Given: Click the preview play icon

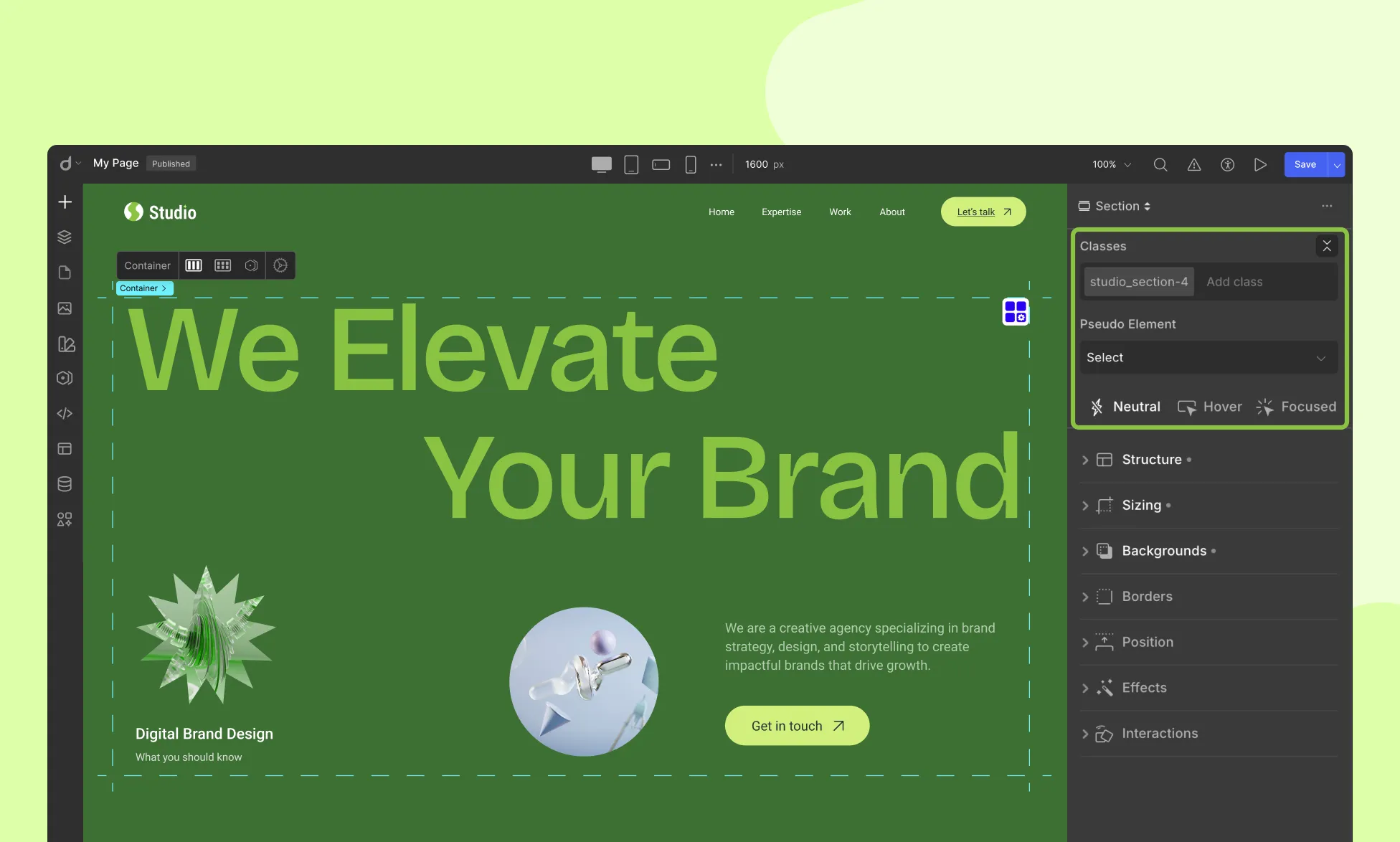Looking at the screenshot, I should coord(1260,164).
